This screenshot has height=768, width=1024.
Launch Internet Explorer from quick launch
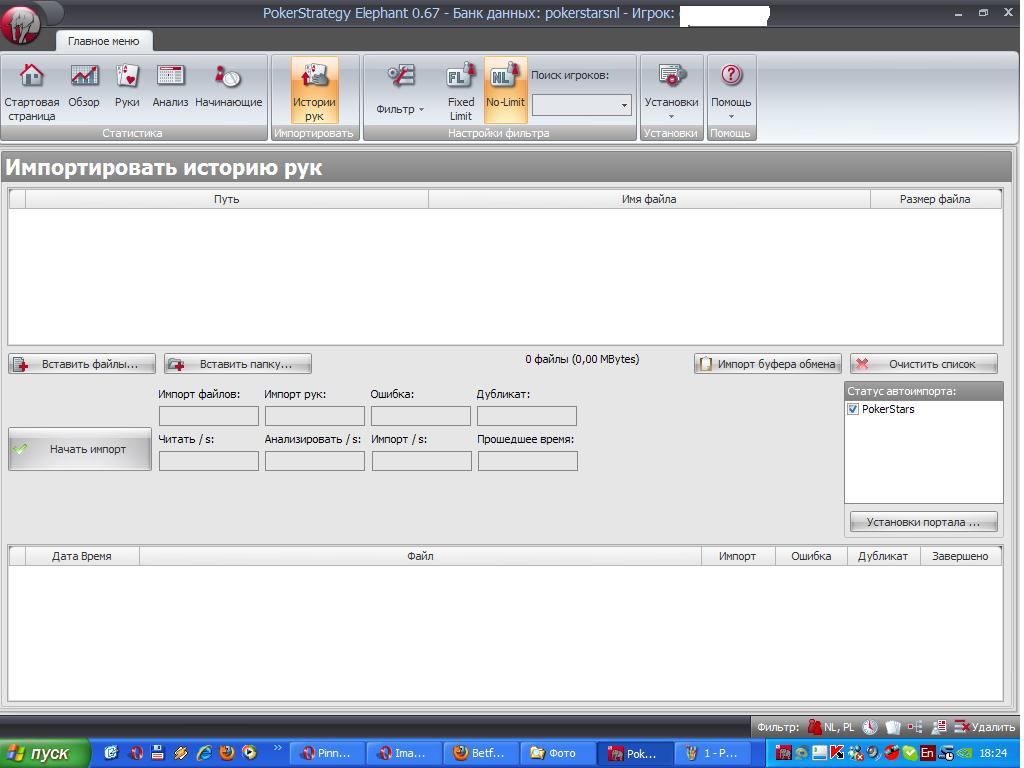tap(204, 753)
